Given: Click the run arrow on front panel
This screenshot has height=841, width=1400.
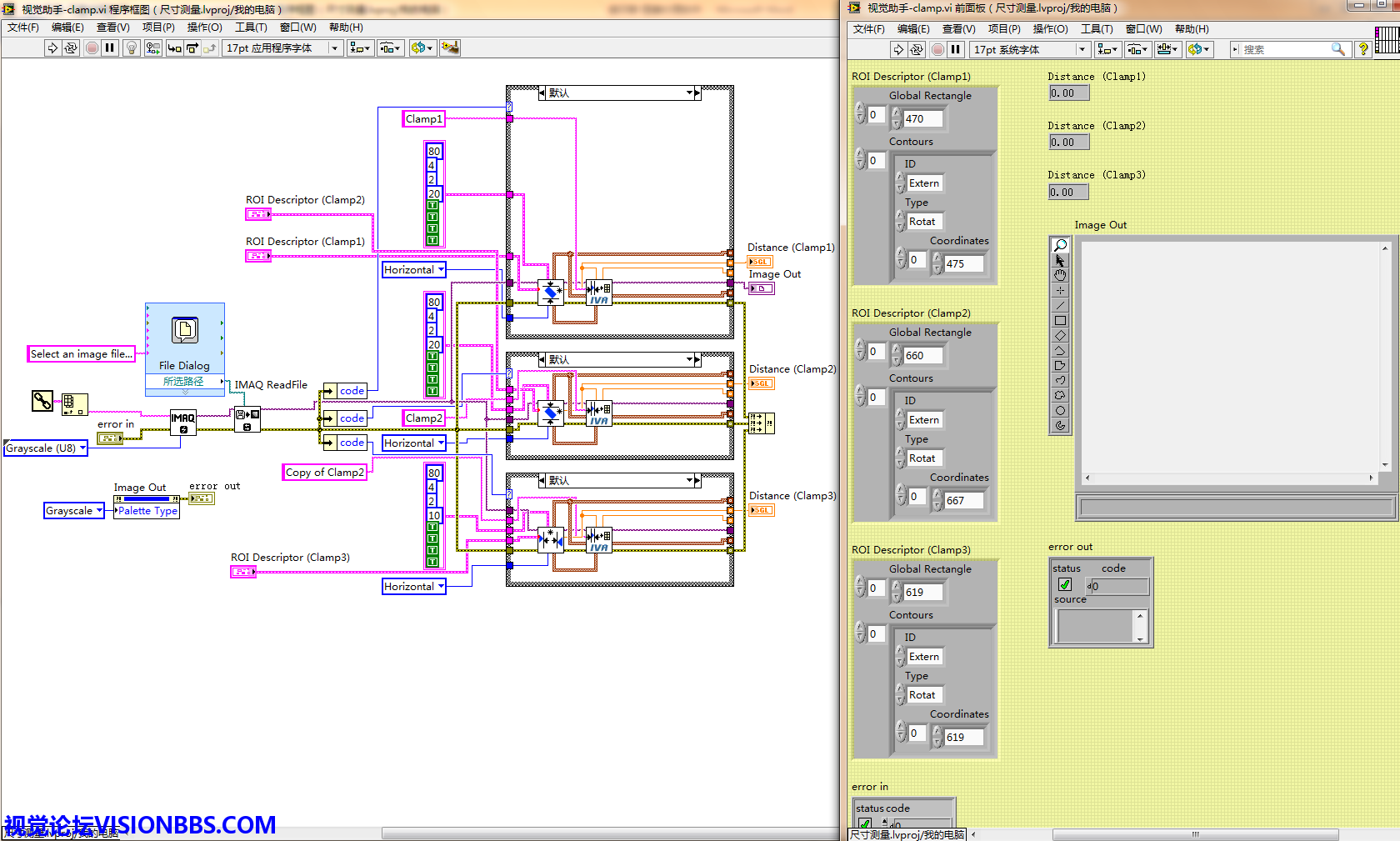Looking at the screenshot, I should 897,50.
